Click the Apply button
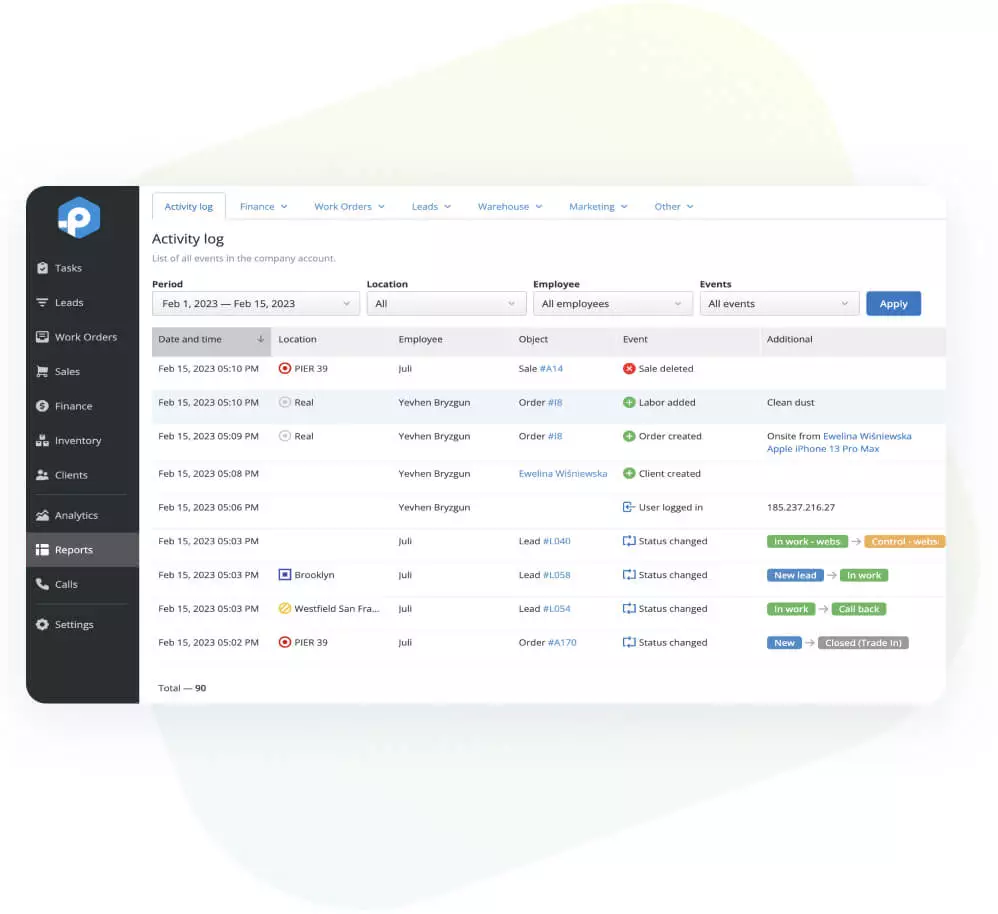 pyautogui.click(x=893, y=303)
